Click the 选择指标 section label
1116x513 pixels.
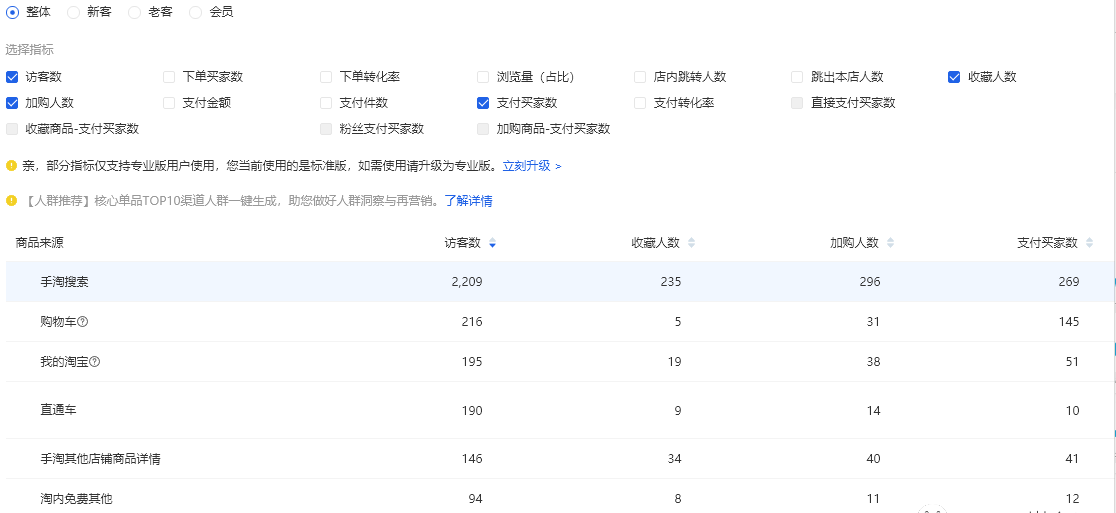30,50
